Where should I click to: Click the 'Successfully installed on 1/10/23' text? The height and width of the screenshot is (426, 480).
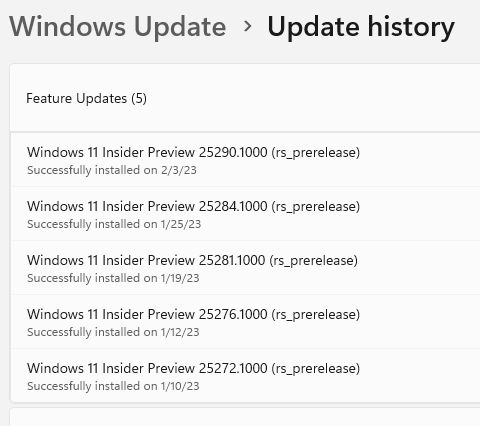(113, 386)
